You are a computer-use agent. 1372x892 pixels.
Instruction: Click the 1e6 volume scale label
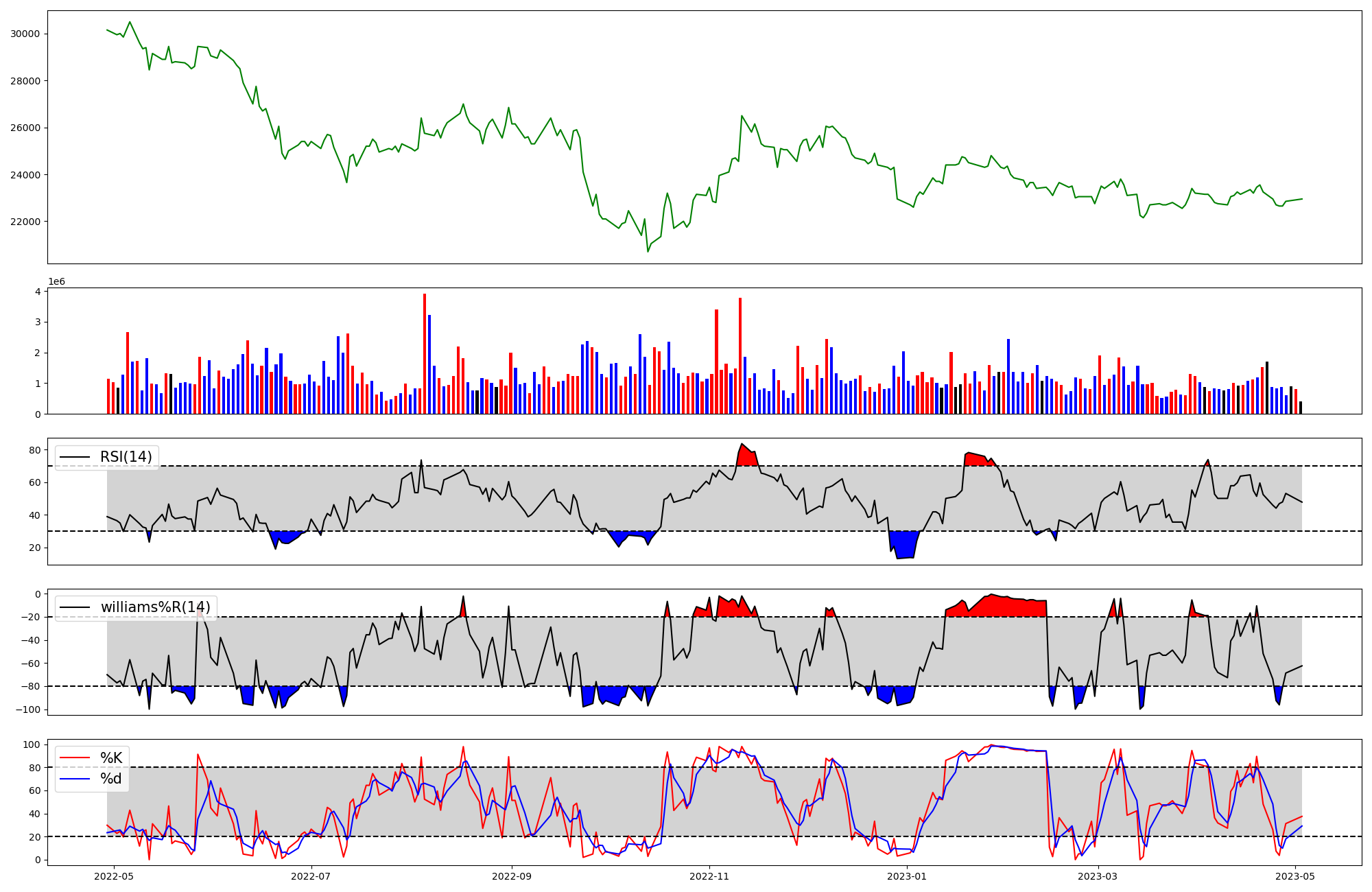click(56, 282)
